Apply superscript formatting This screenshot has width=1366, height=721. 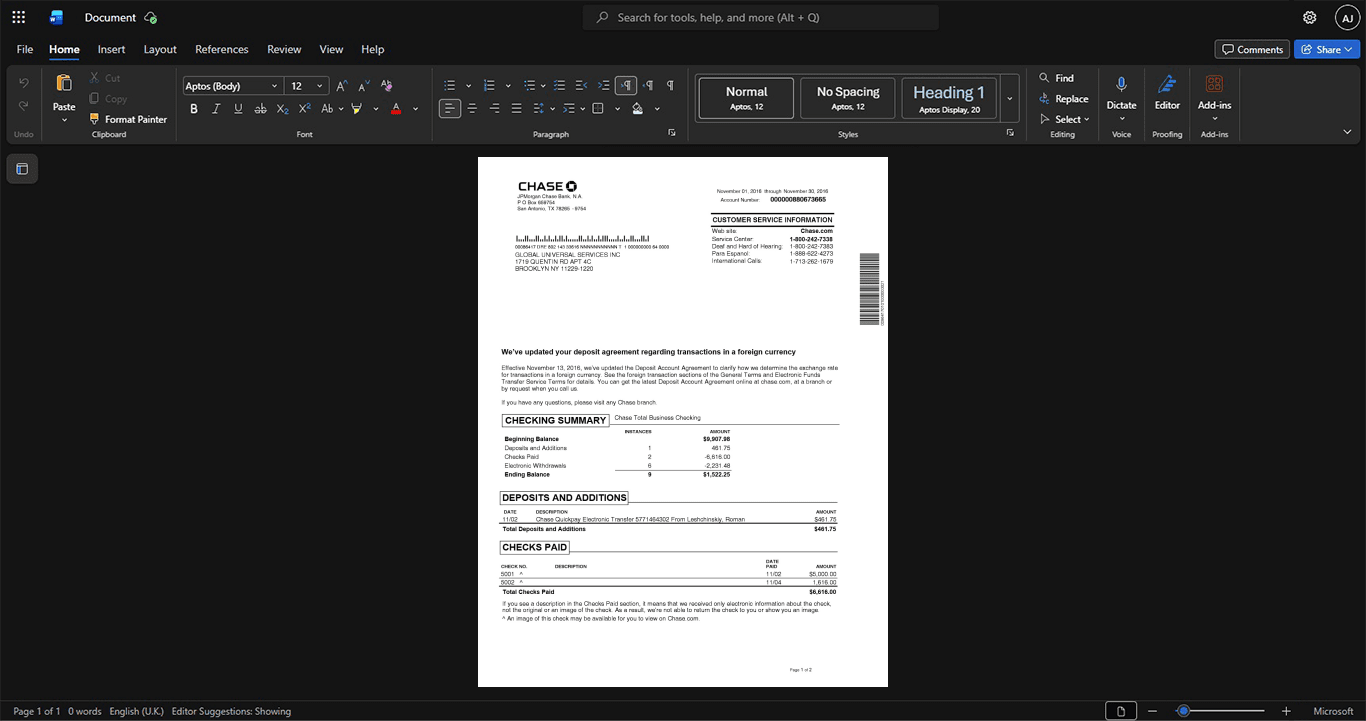click(305, 108)
